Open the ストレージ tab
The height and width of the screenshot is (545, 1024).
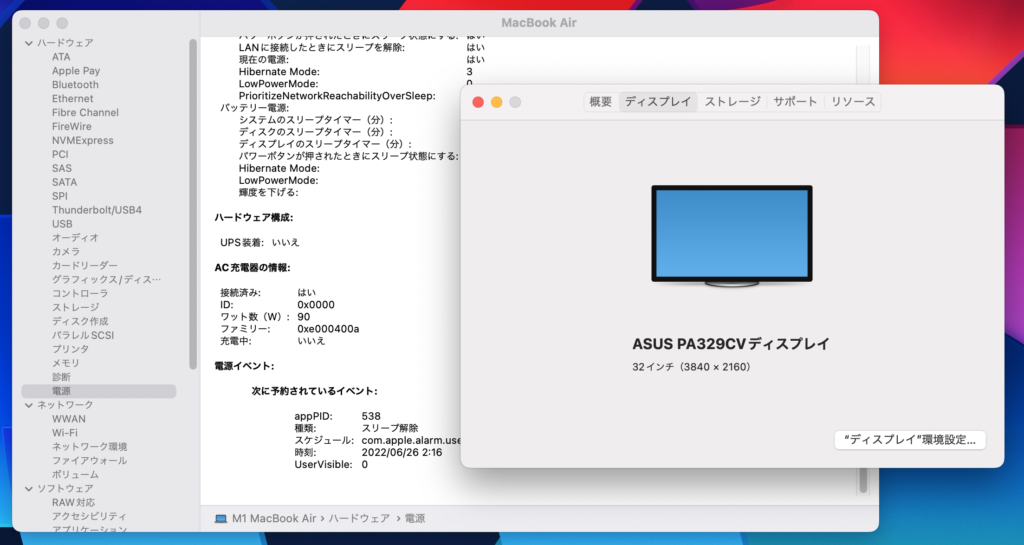(732, 102)
